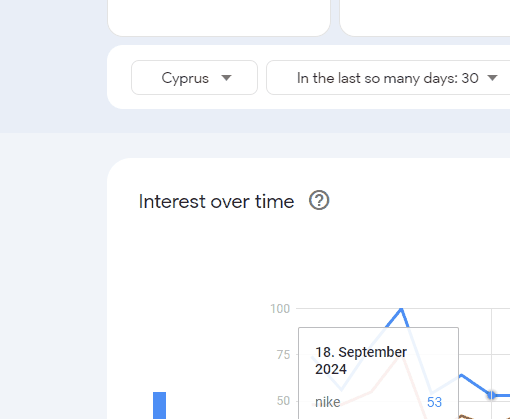Click the 50 y-axis label
This screenshot has height=419, width=510.
coord(283,401)
